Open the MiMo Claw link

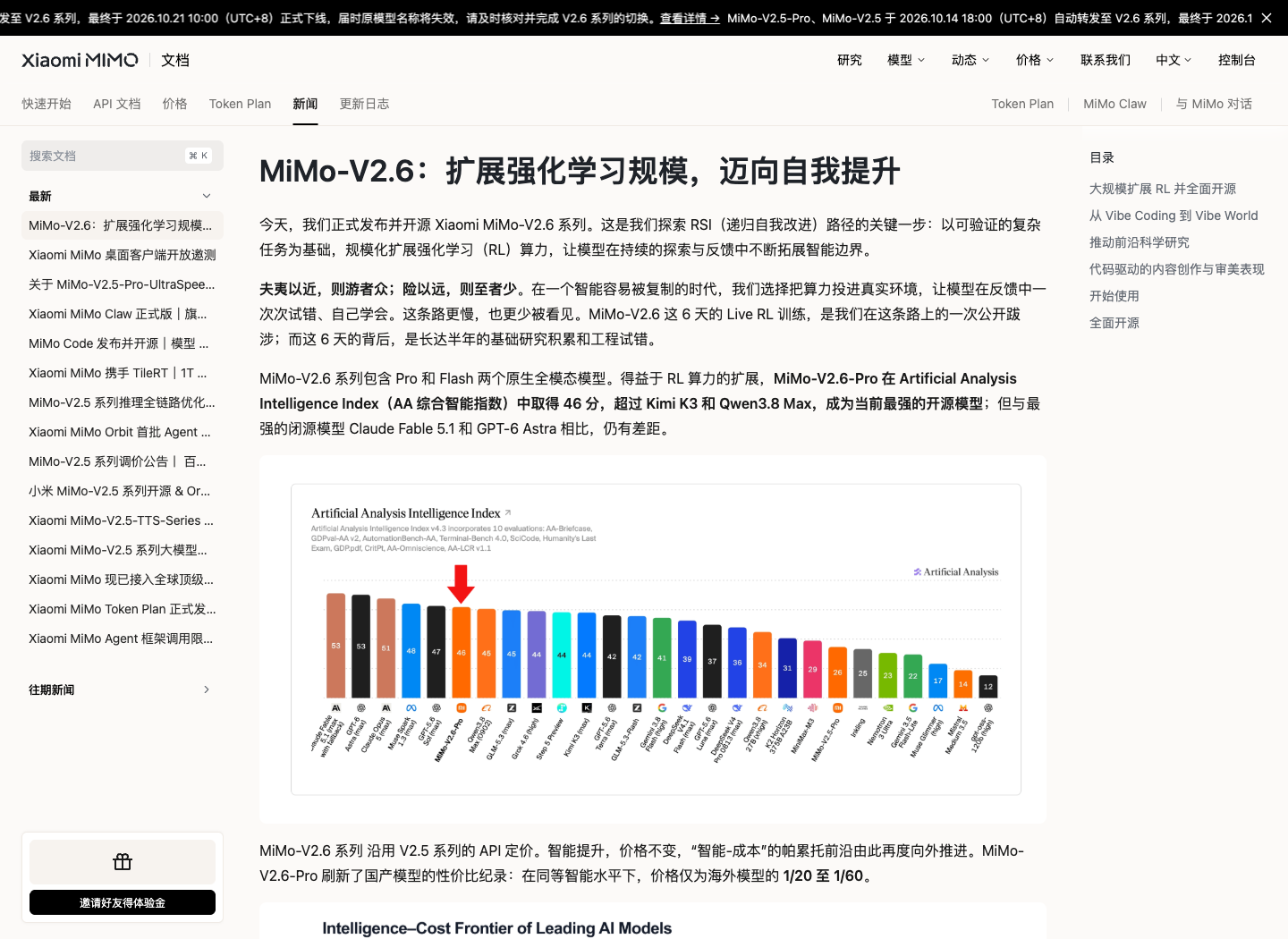click(1114, 104)
